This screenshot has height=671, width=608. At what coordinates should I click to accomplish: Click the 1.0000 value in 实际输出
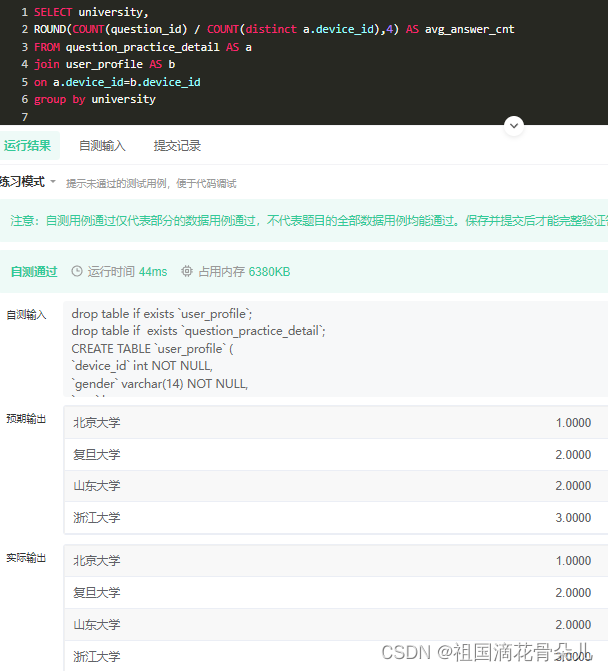point(573,561)
